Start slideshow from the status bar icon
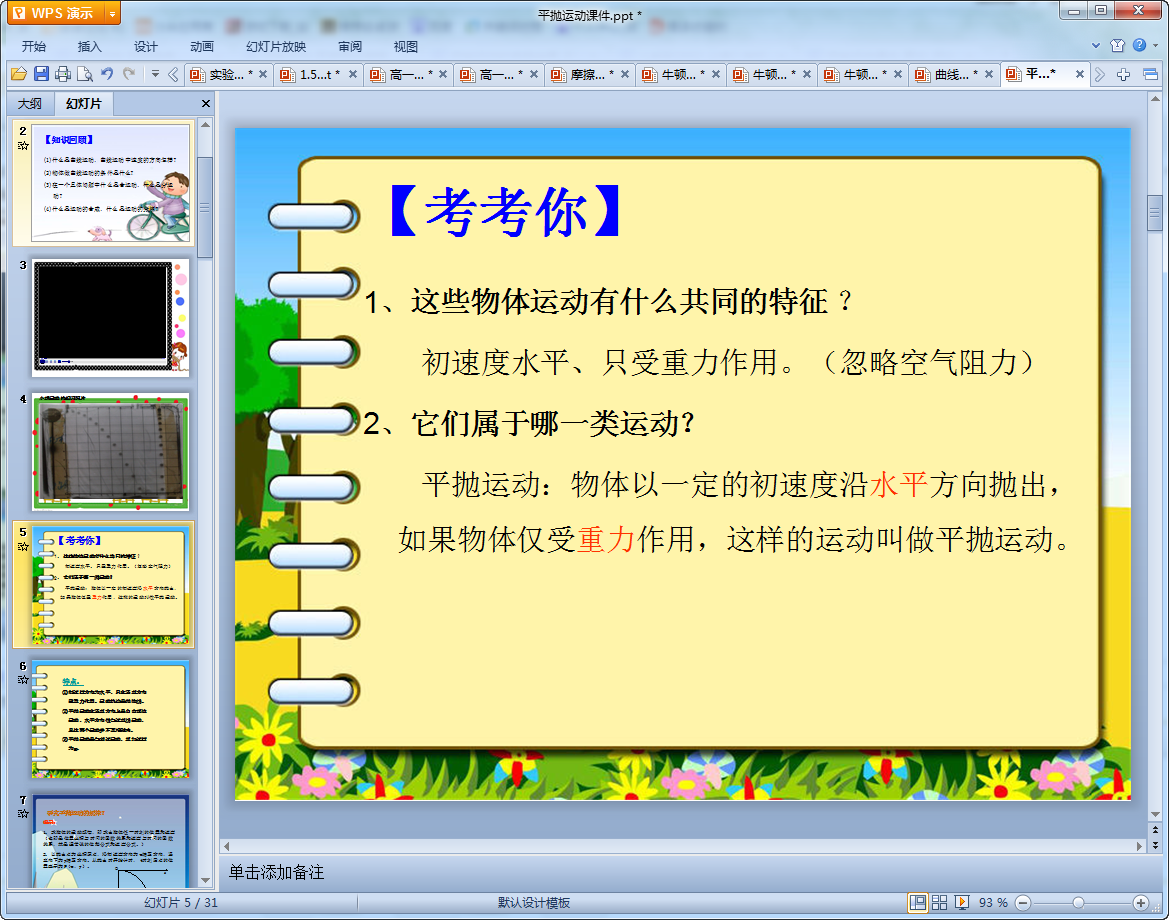This screenshot has height=920, width=1169. 962,902
